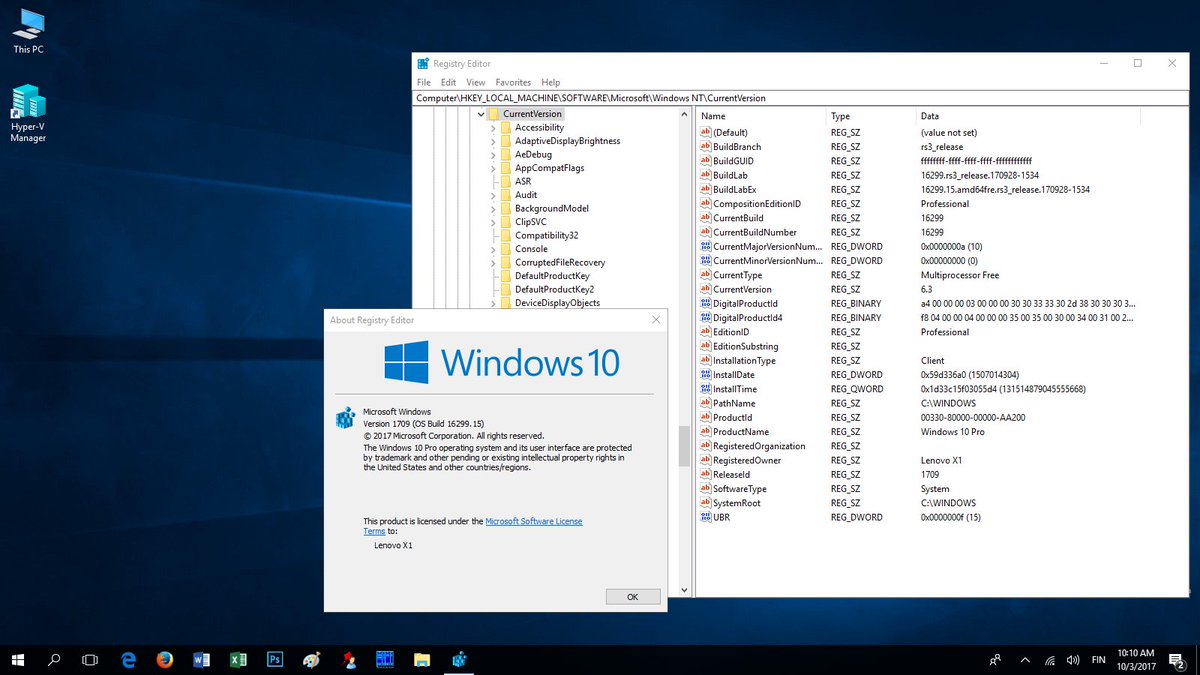
Task: Select the RegisteredOwner value row
Action: pyautogui.click(x=943, y=460)
